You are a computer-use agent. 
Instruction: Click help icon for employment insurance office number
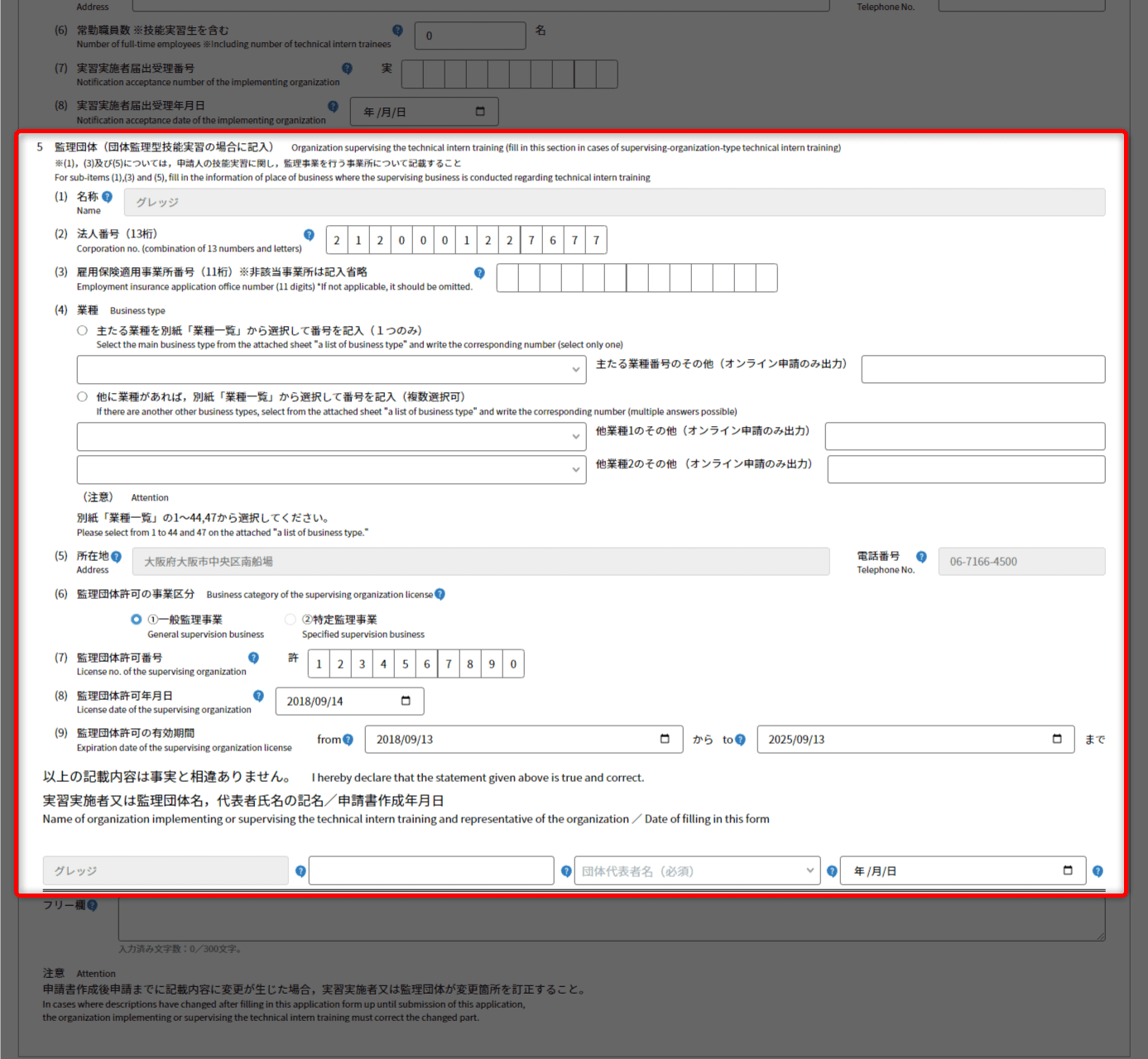(479, 273)
